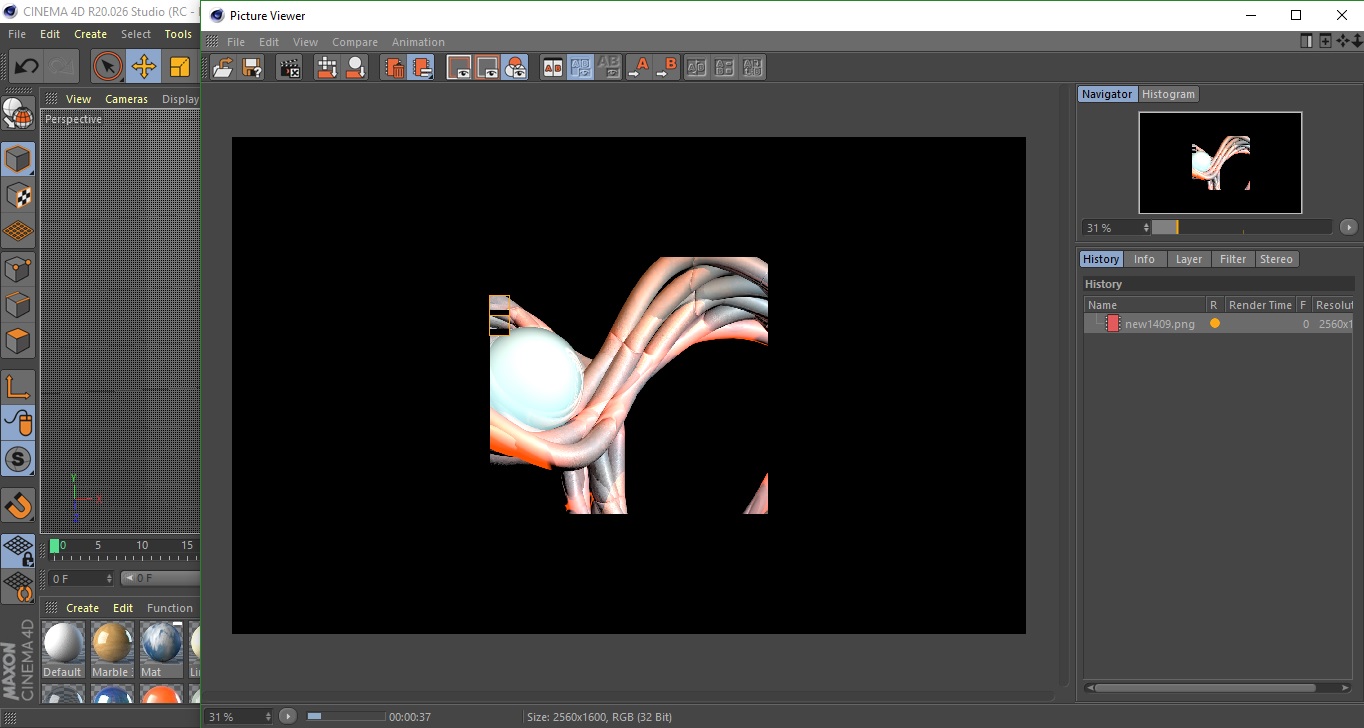This screenshot has height=728, width=1364.
Task: Click the Open Image folder icon
Action: point(223,68)
